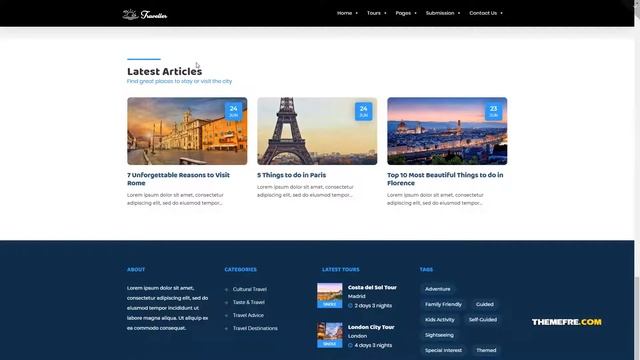This screenshot has height=360, width=640.
Task: Click the 'Madrid' location text
Action: pyautogui.click(x=356, y=296)
